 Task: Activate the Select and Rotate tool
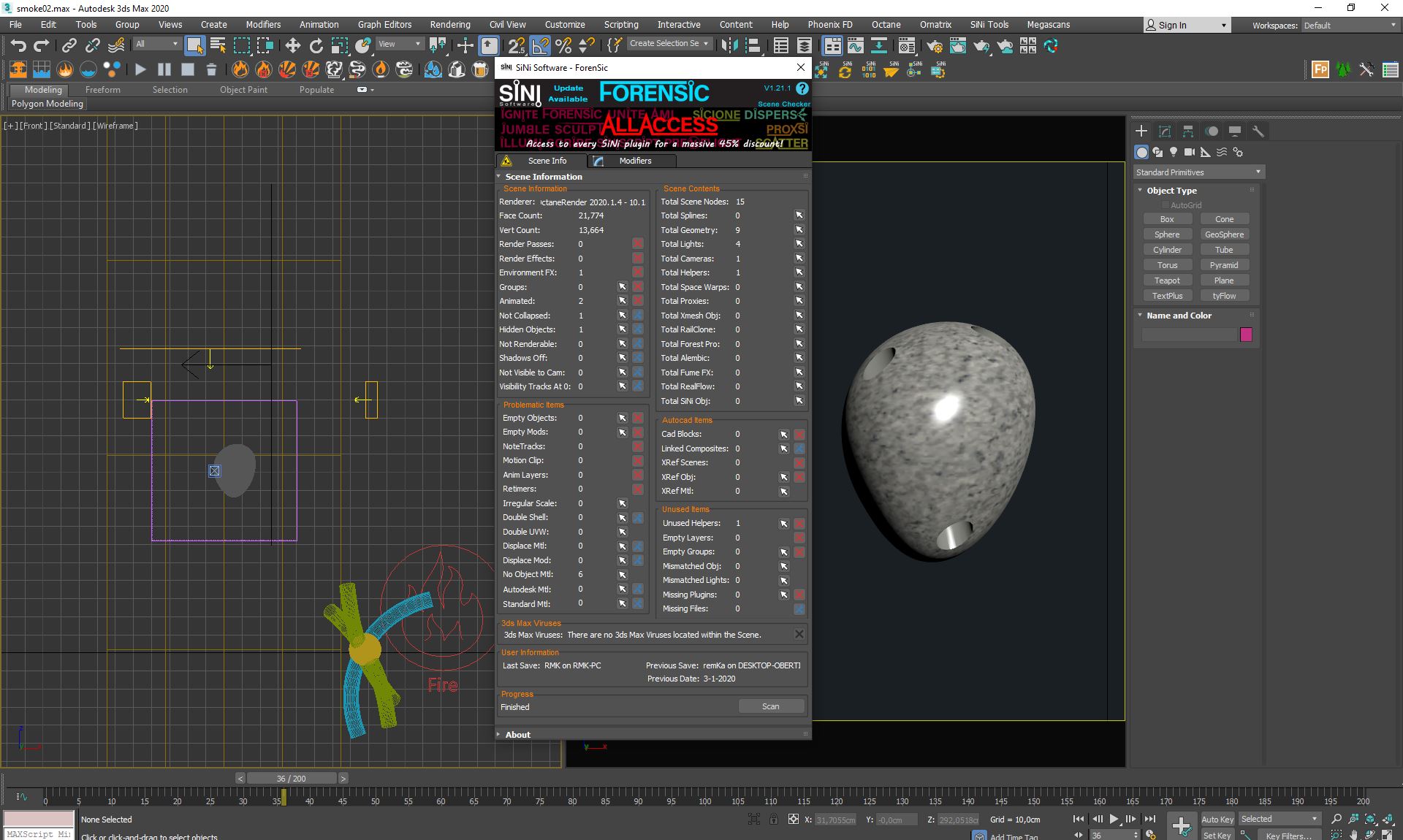[x=316, y=46]
